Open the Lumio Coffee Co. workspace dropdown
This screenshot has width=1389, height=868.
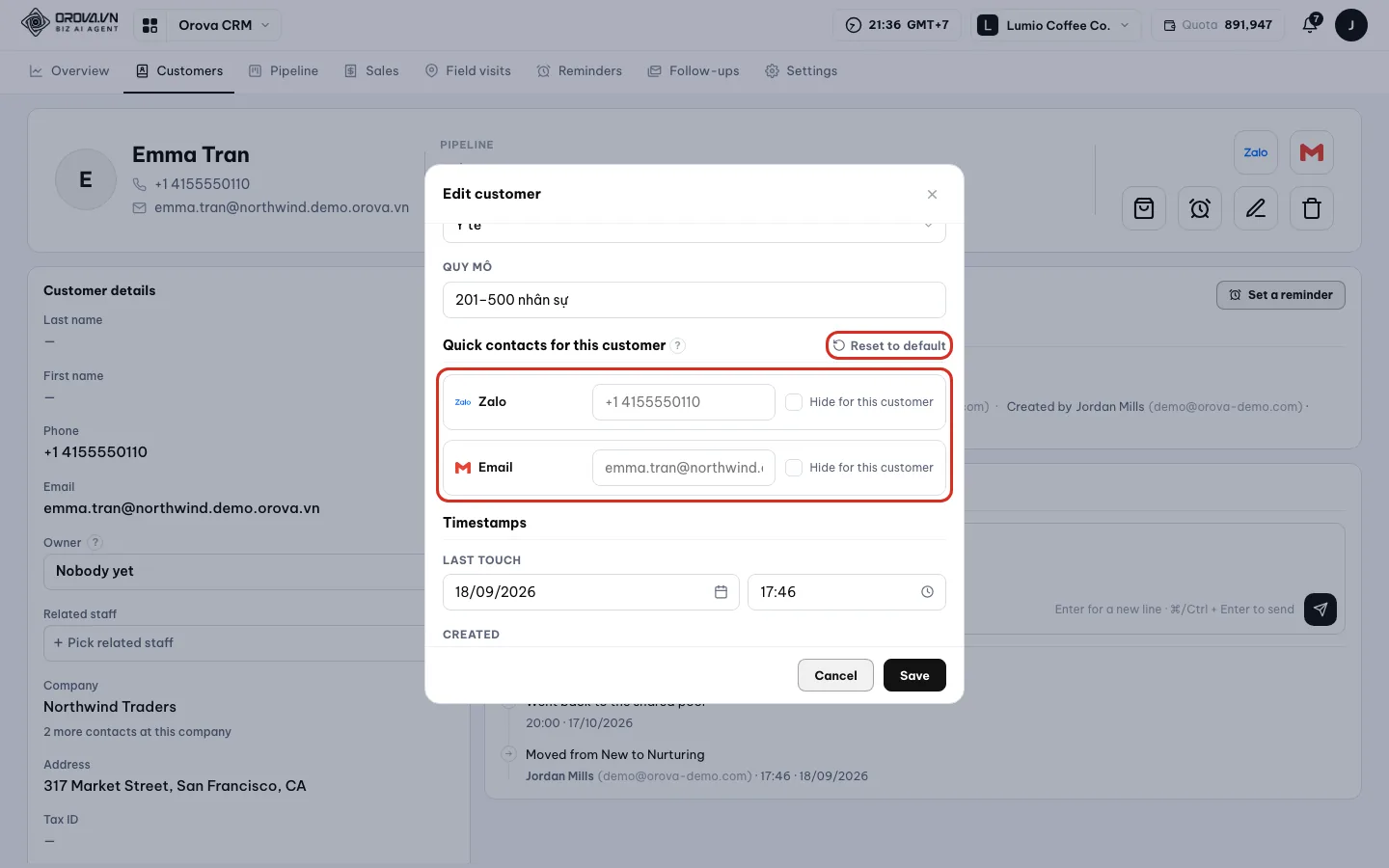[1055, 25]
